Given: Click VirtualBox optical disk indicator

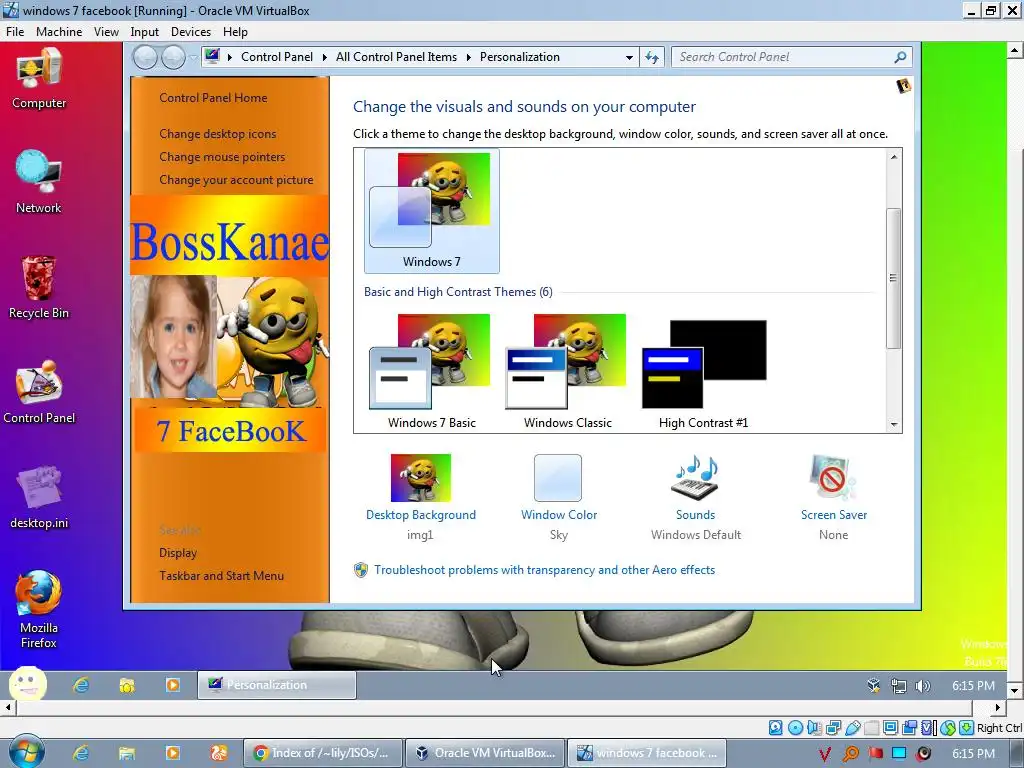Looking at the screenshot, I should click(795, 728).
